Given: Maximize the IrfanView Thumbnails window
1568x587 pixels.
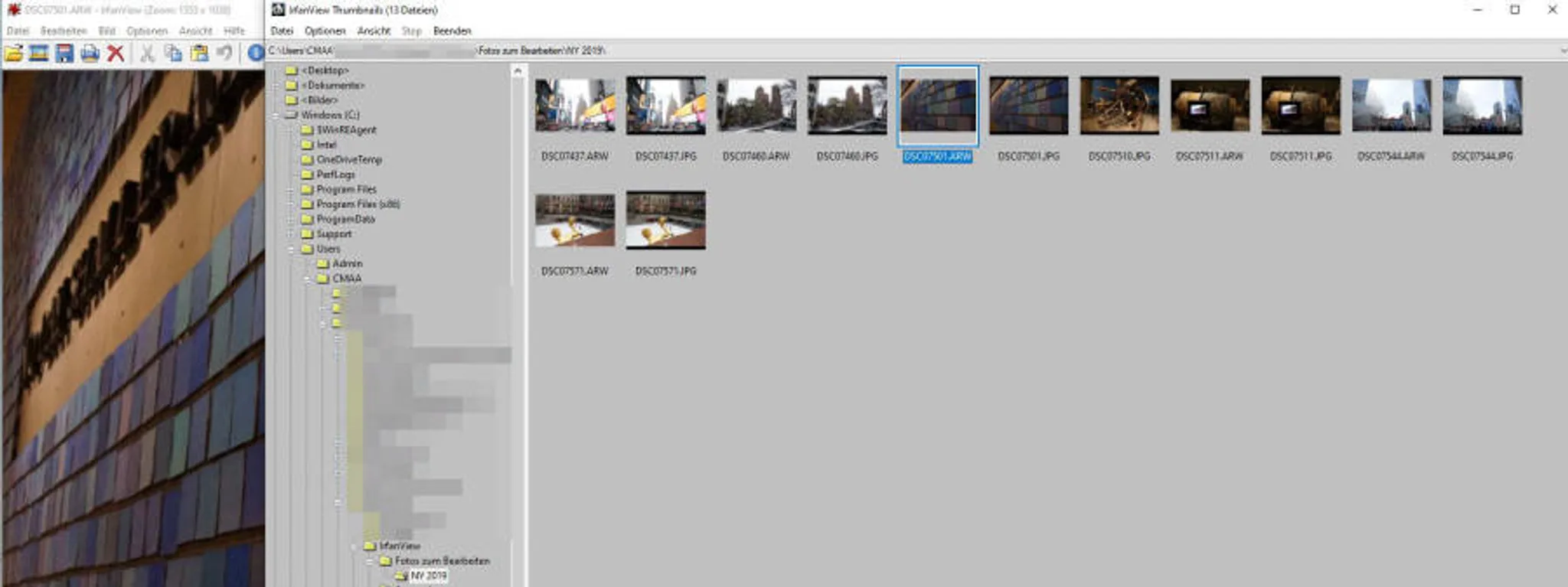Looking at the screenshot, I should (1514, 10).
